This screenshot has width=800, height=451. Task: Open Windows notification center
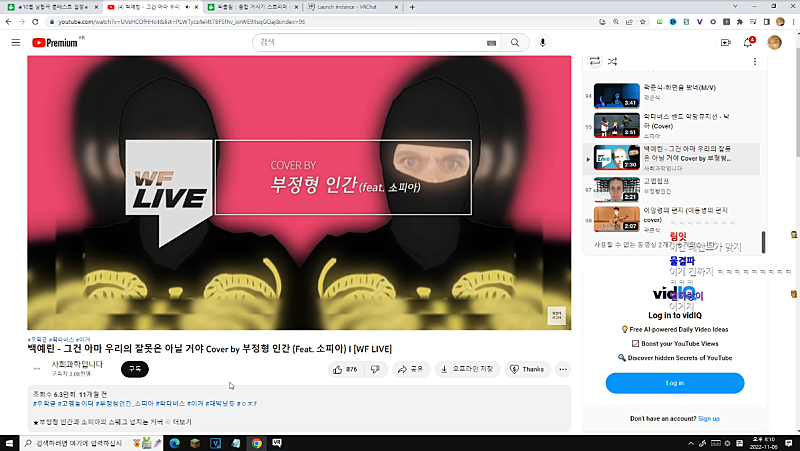point(789,443)
